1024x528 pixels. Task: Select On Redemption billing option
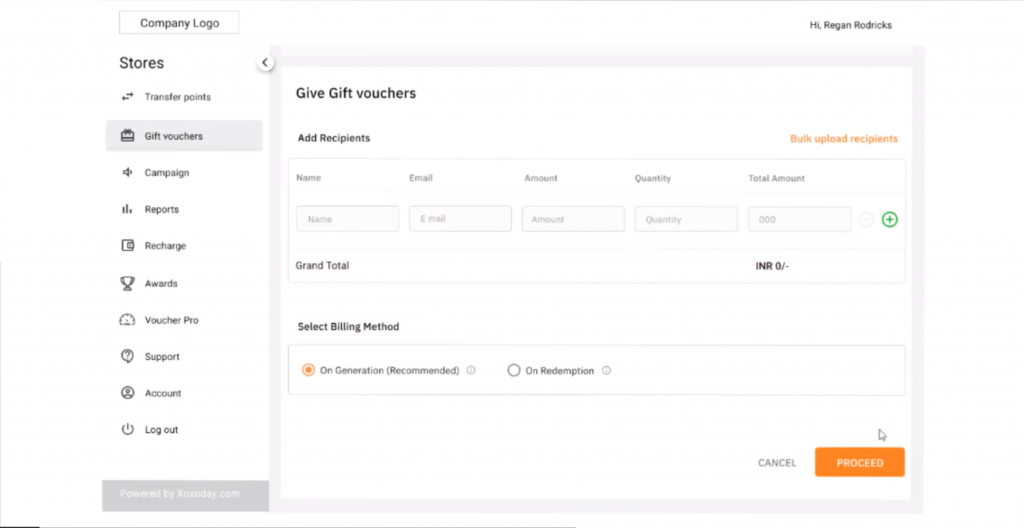coord(514,370)
